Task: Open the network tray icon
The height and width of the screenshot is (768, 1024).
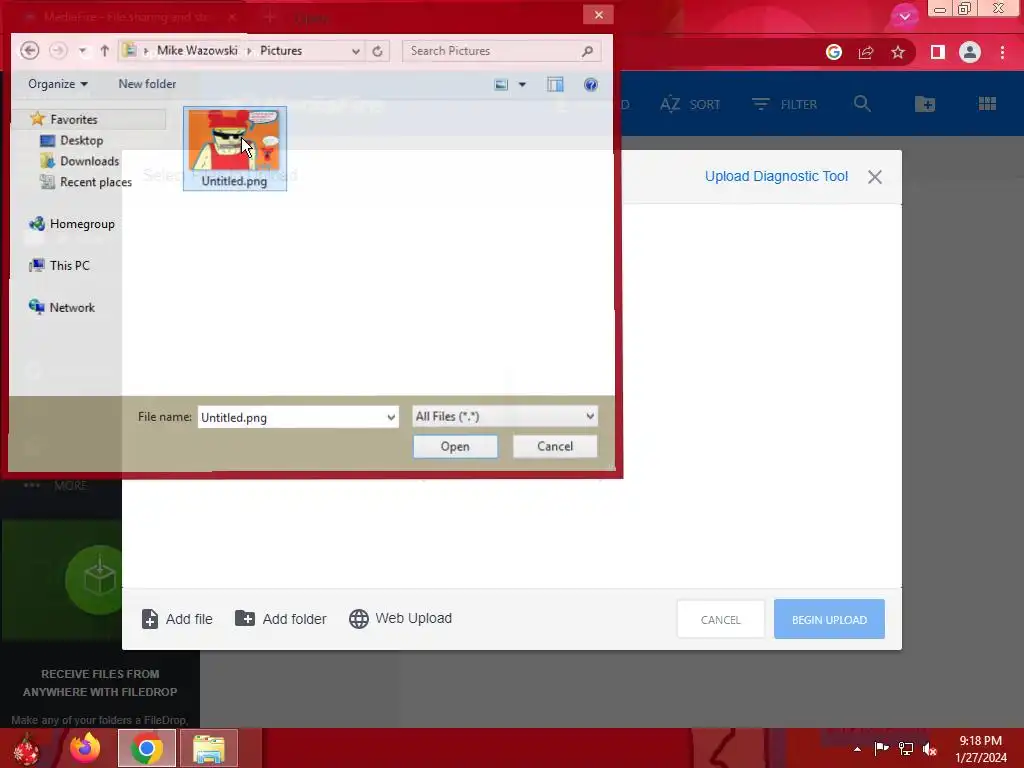Action: point(906,749)
